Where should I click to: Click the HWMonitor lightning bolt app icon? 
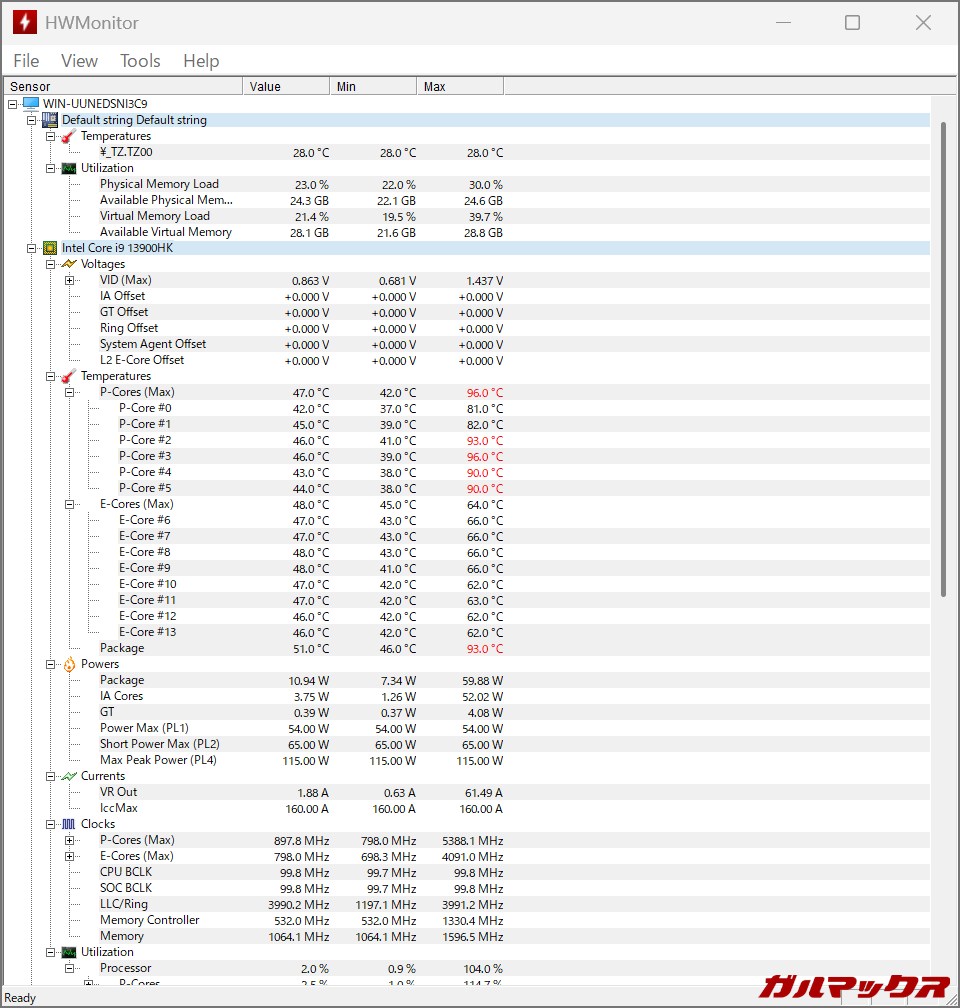24,22
